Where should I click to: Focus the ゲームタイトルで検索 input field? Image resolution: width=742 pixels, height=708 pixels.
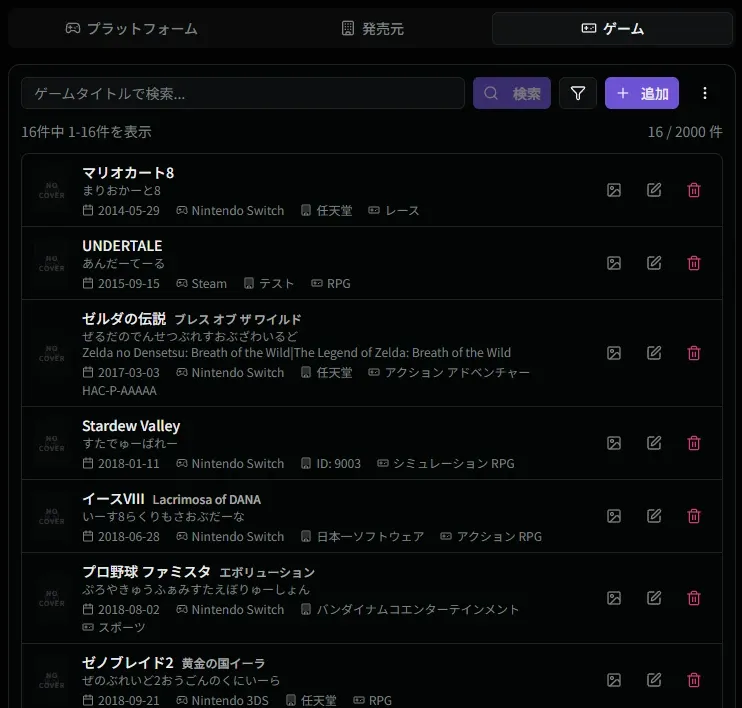(243, 93)
